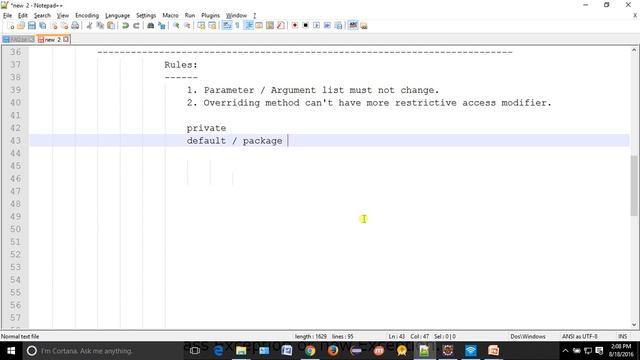Print the document using the printer icon
The height and width of the screenshot is (360, 640).
(75, 26)
